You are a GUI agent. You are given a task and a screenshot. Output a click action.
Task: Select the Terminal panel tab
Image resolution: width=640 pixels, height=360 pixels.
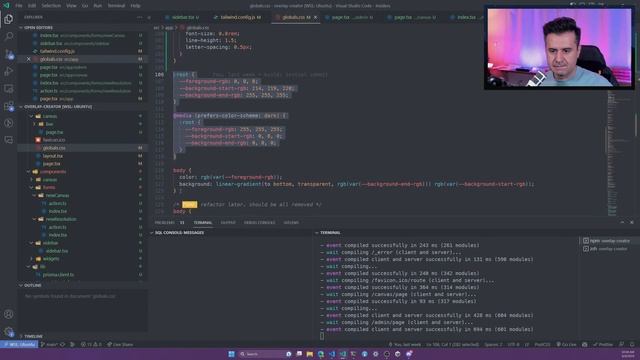tap(202, 222)
